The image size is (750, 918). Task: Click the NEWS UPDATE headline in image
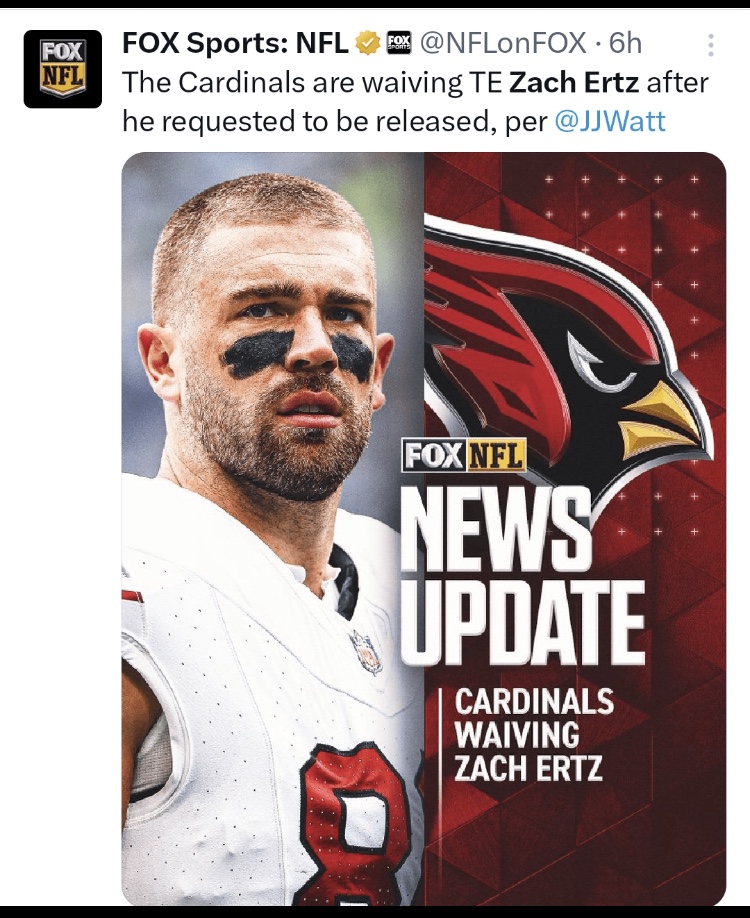[521, 577]
